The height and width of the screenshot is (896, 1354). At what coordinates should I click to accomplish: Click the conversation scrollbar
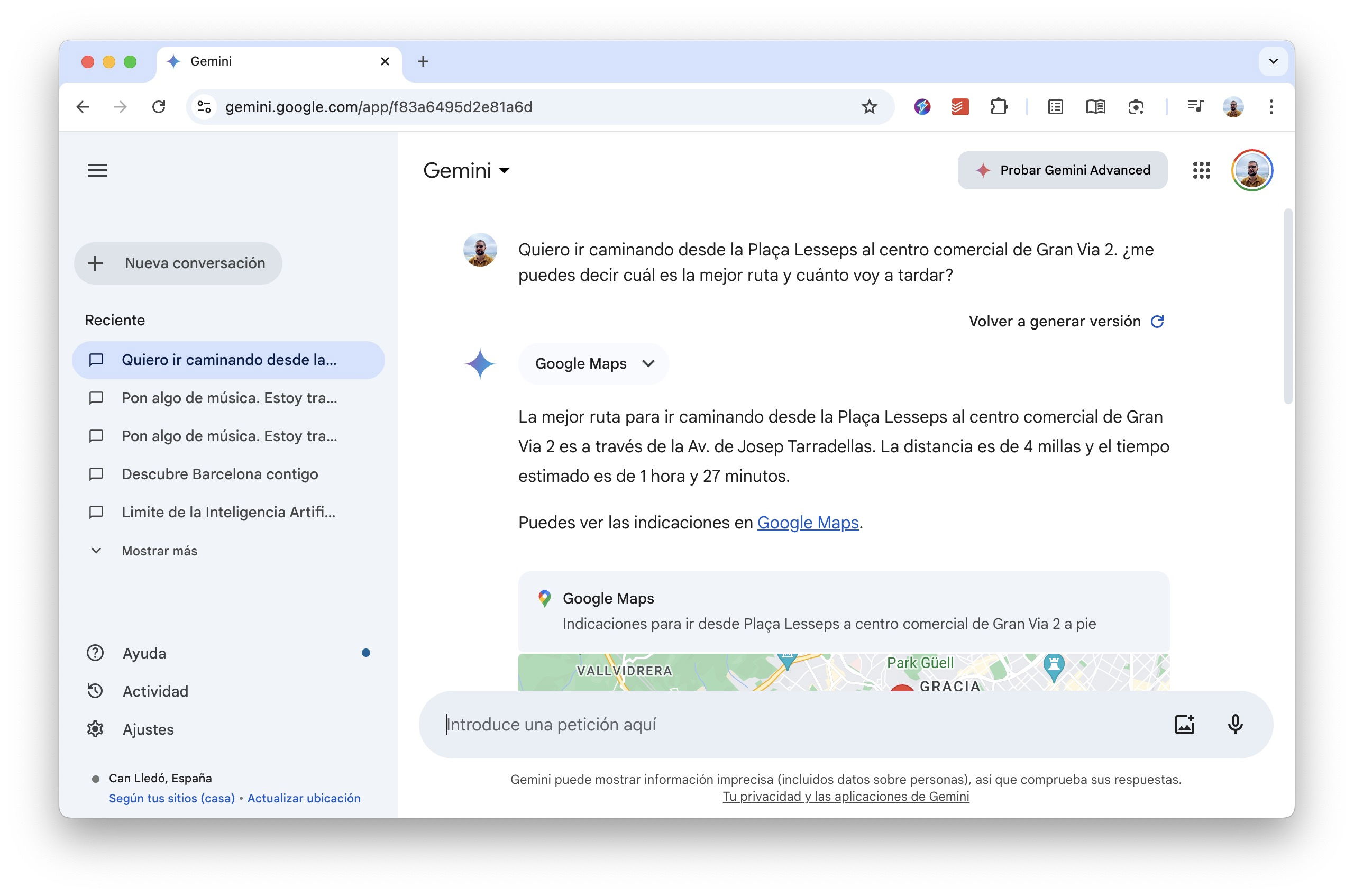(x=1288, y=306)
